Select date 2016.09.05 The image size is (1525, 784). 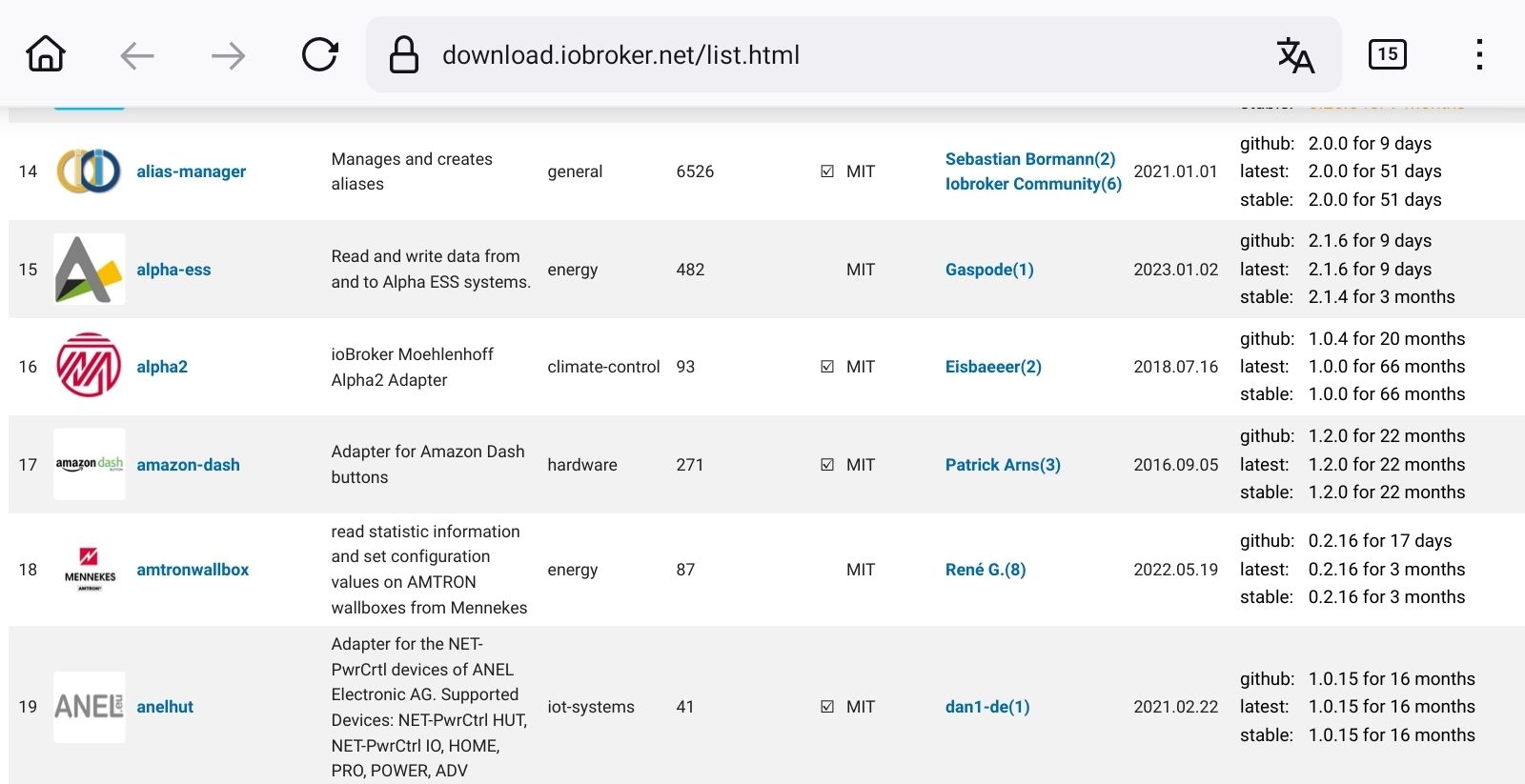pos(1175,465)
